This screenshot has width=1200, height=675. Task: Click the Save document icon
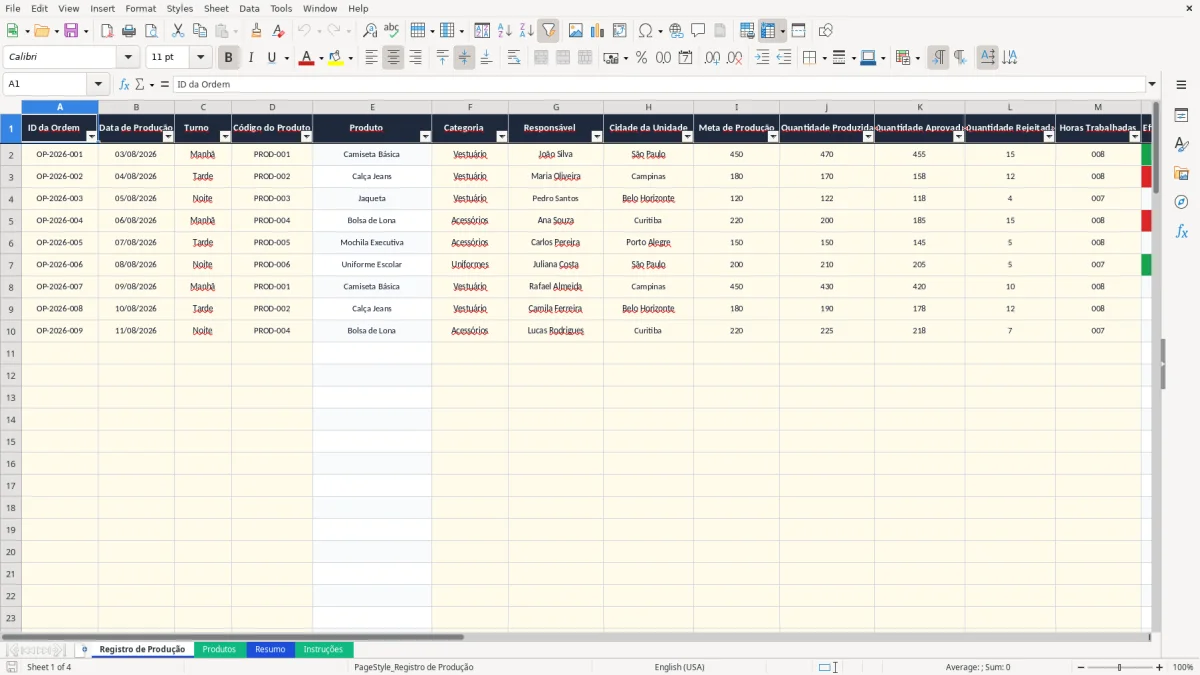(x=71, y=31)
